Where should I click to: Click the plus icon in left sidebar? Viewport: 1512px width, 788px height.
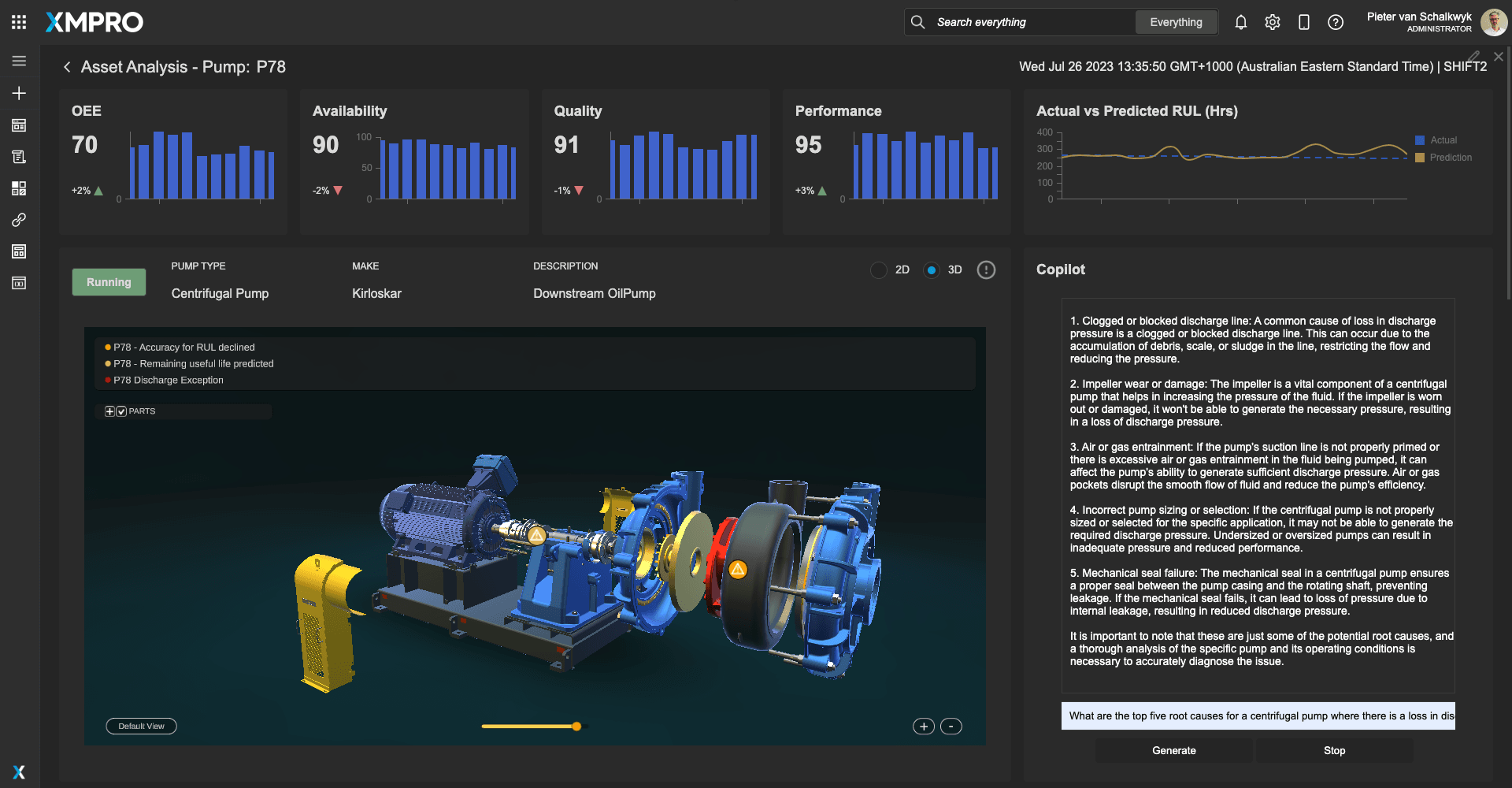click(19, 93)
